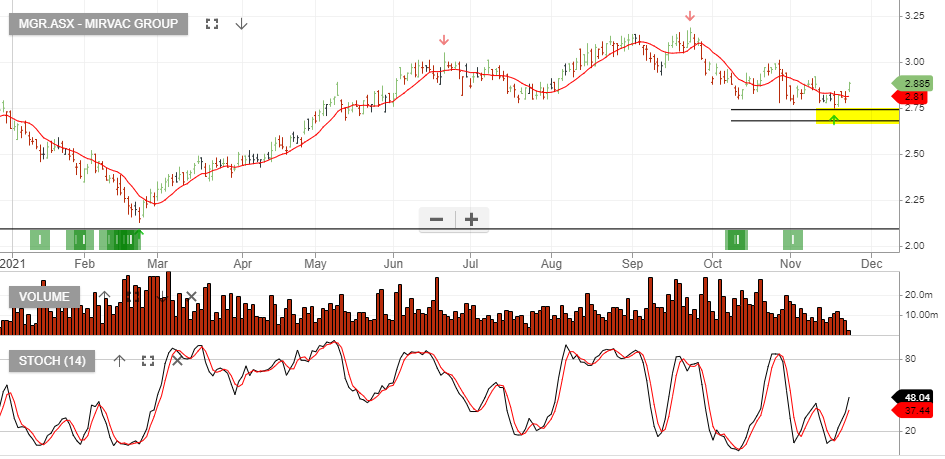The image size is (945, 459).
Task: Click the MGR.ASX - MIRVAC GROUP chart label
Action: click(x=98, y=24)
